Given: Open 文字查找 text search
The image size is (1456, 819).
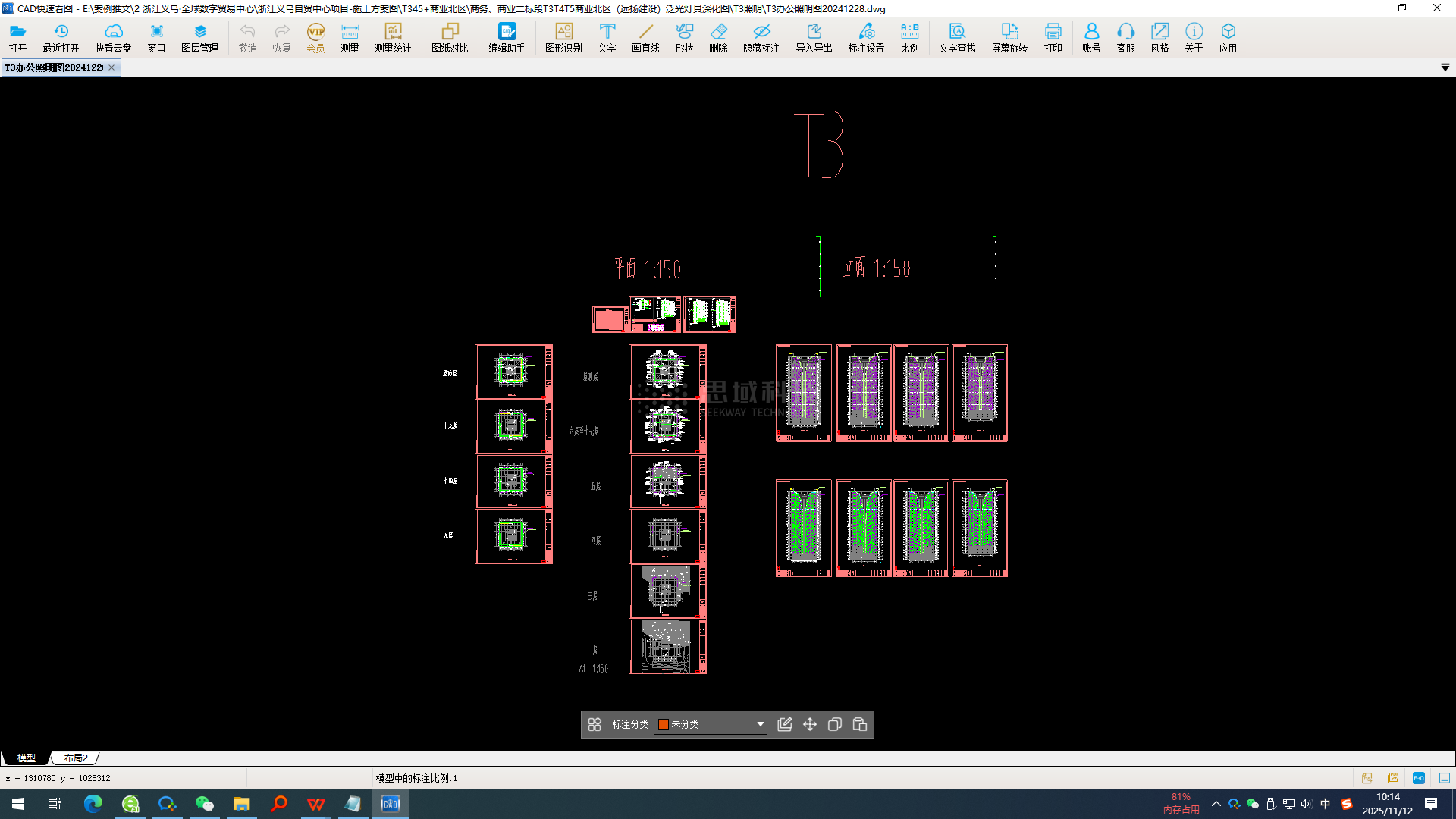Looking at the screenshot, I should coord(957,37).
